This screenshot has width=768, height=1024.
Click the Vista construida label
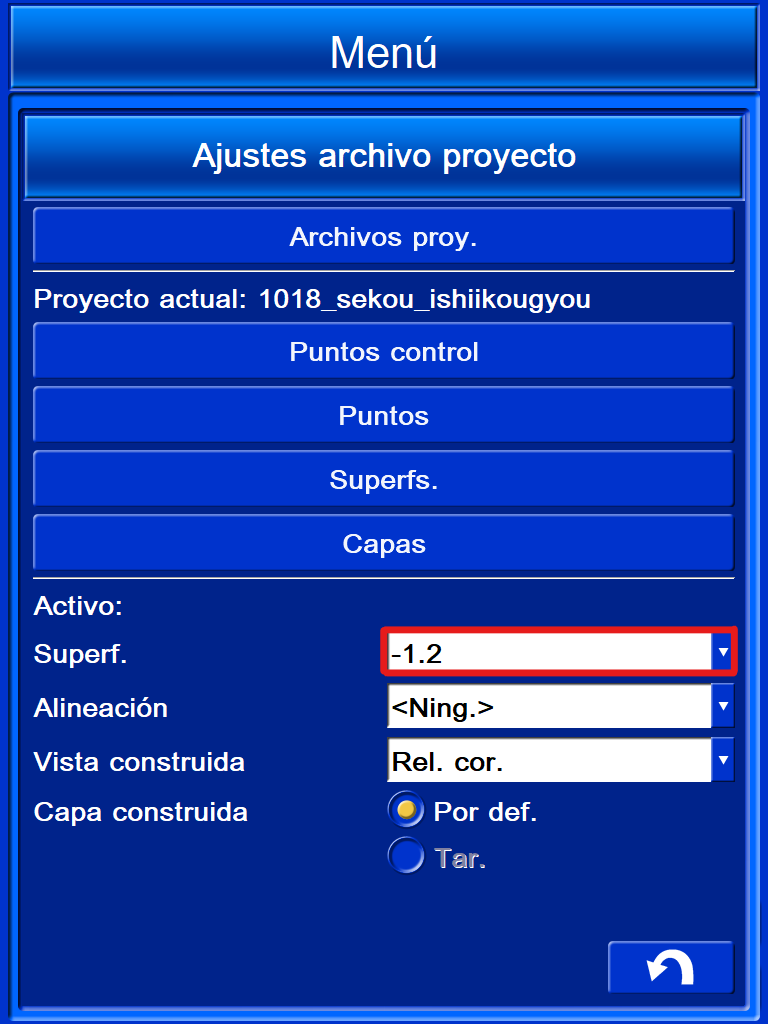click(x=139, y=761)
